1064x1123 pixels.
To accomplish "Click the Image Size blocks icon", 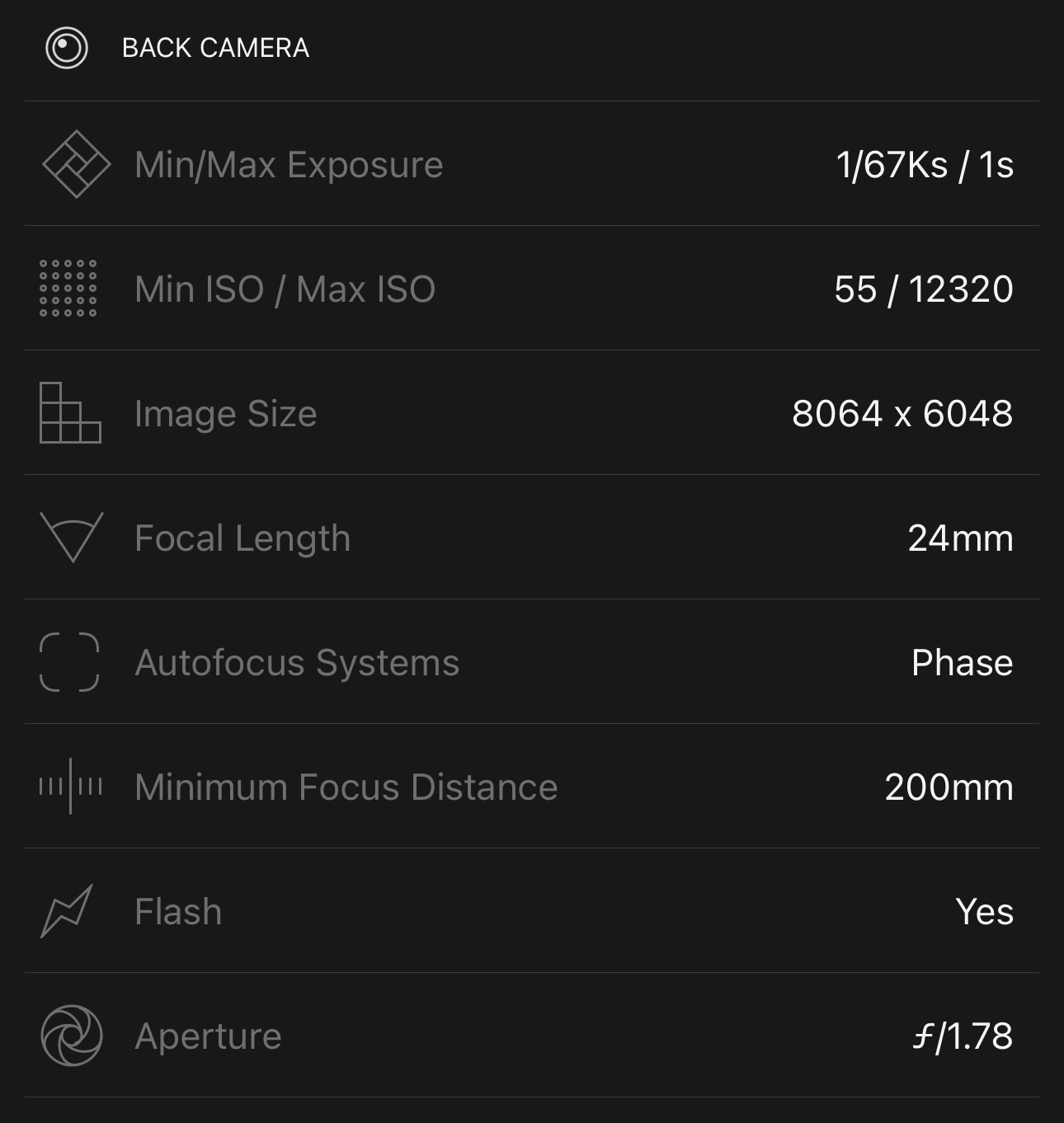I will pos(70,413).
